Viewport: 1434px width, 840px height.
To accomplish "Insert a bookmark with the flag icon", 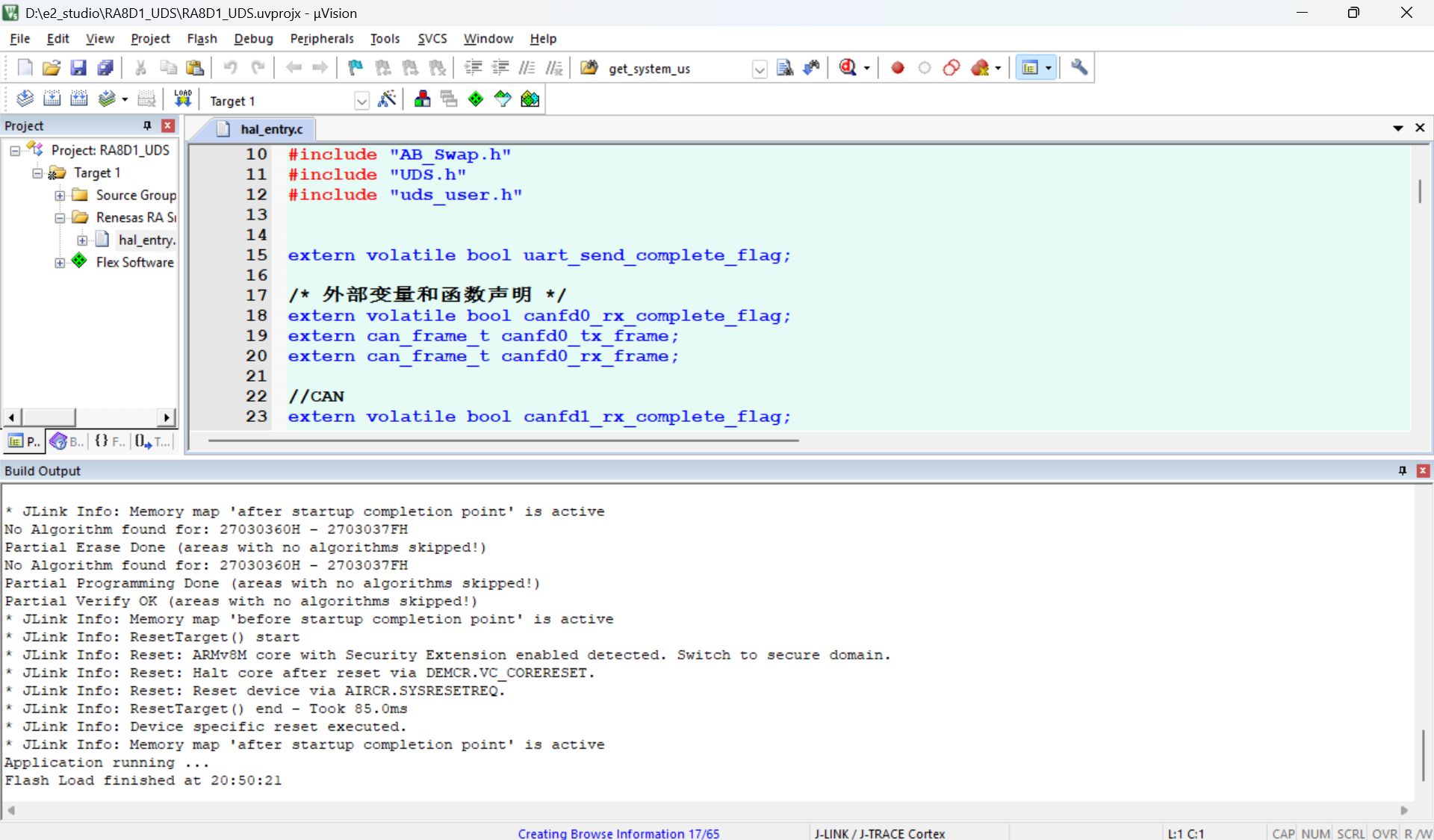I will (x=356, y=68).
